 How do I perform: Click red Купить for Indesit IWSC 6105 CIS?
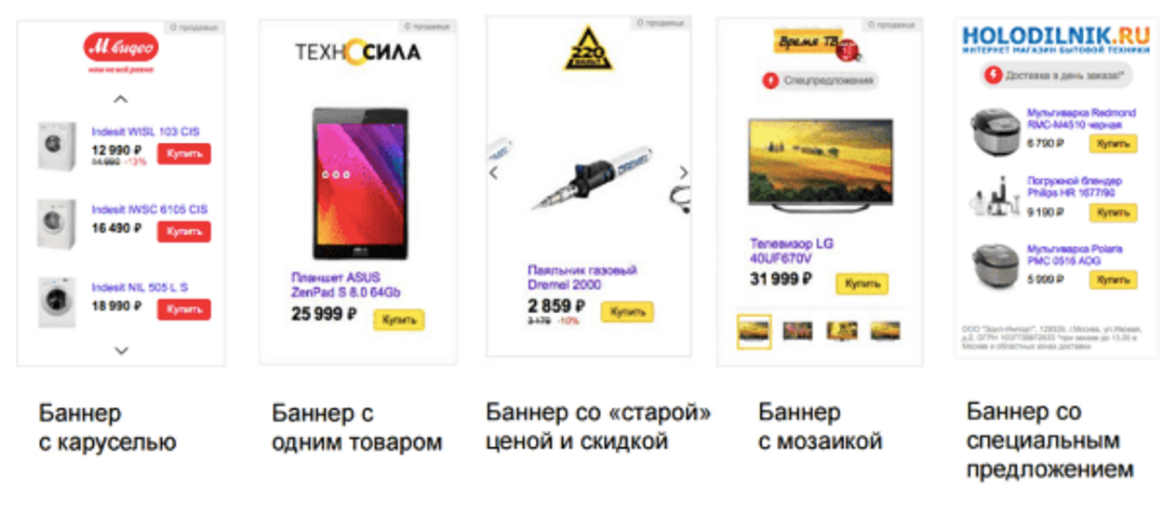click(184, 232)
